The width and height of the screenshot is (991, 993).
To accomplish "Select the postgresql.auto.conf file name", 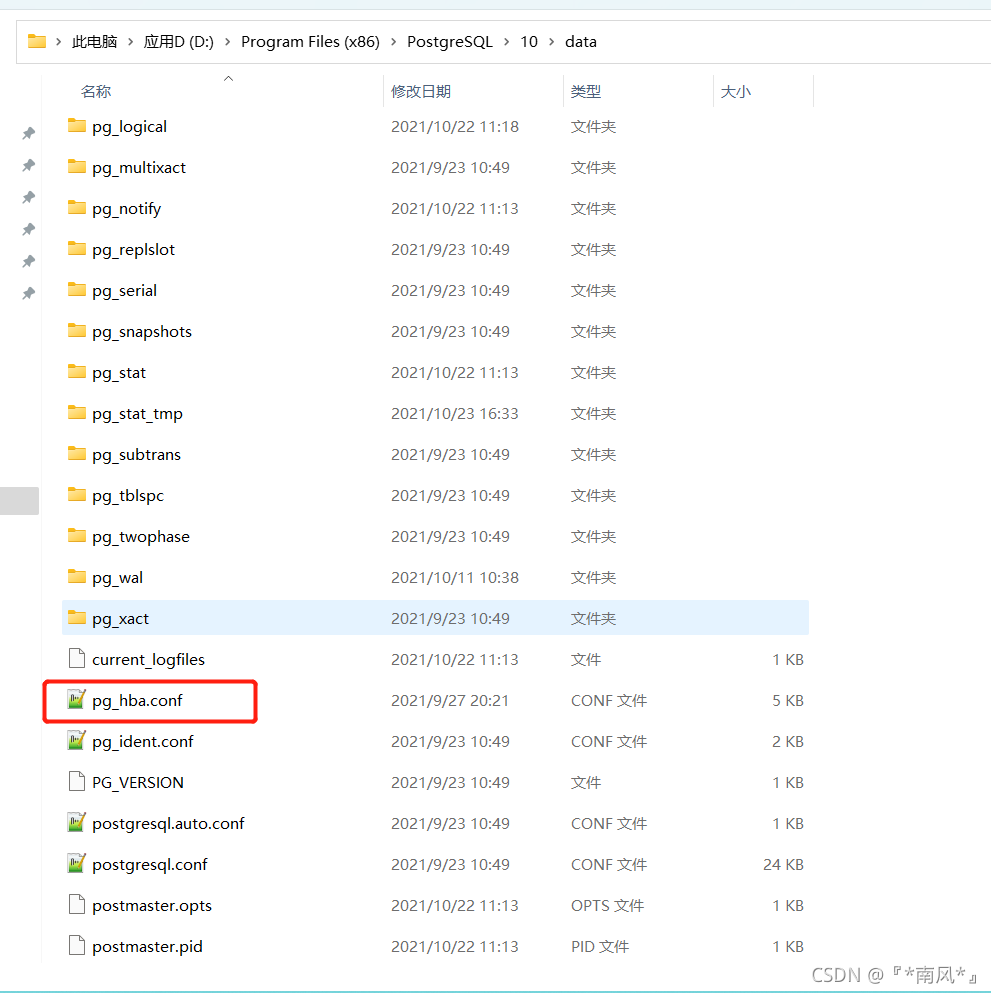I will tap(168, 823).
